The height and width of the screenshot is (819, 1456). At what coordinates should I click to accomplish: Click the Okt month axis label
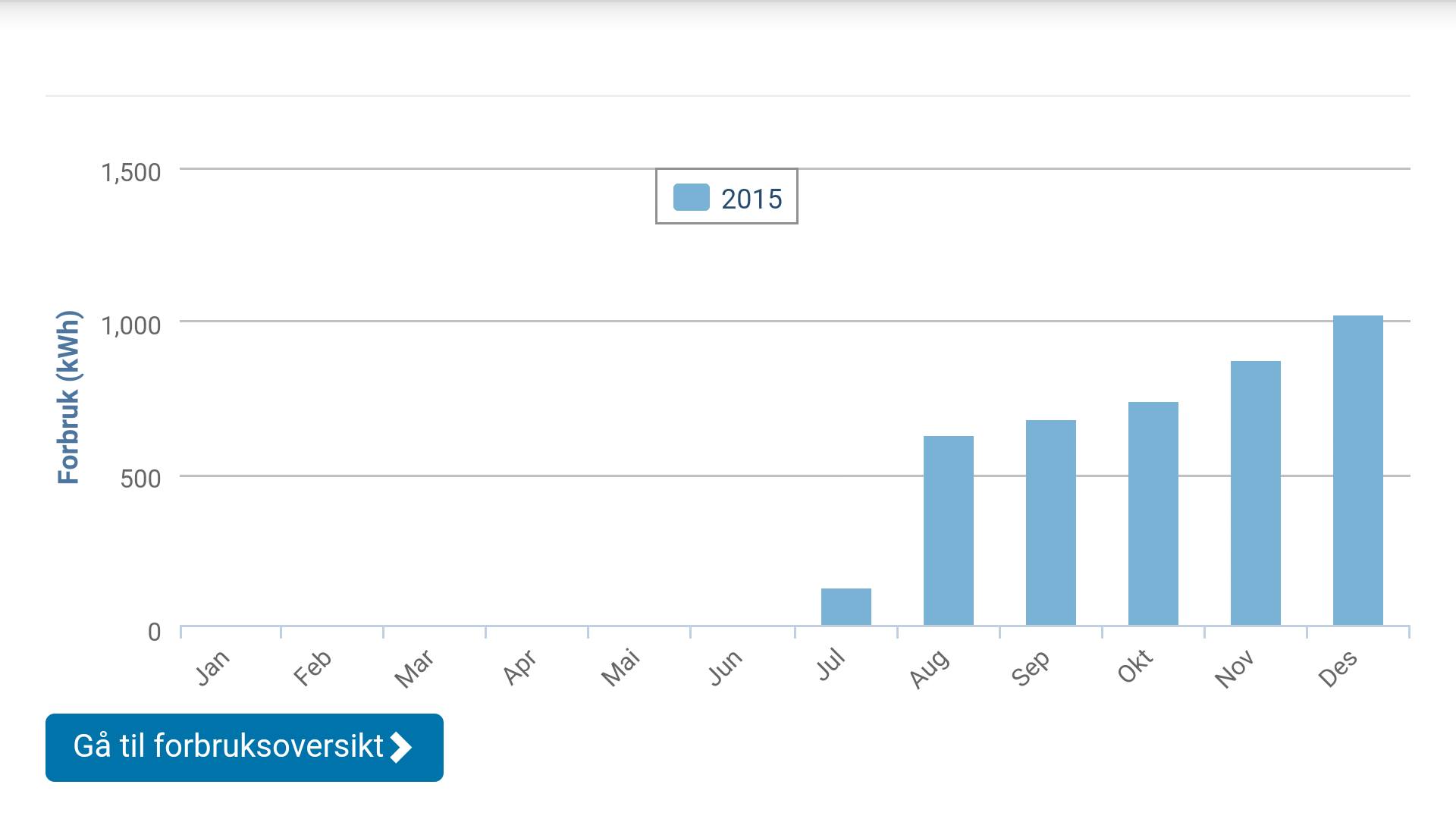1134,667
